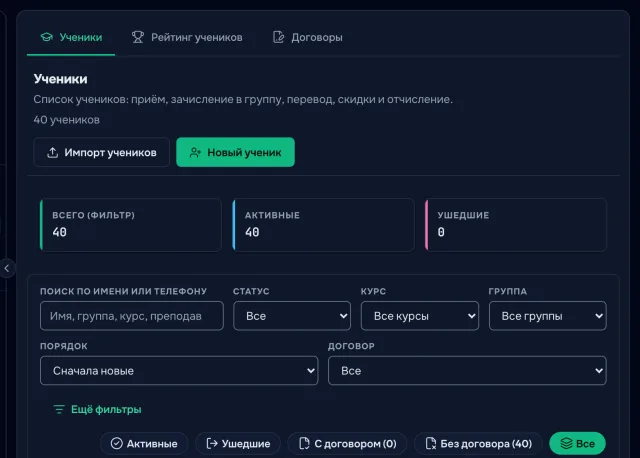Screen dimensions: 640x458
Task: Click the КУРС field label
Action: pos(373,291)
